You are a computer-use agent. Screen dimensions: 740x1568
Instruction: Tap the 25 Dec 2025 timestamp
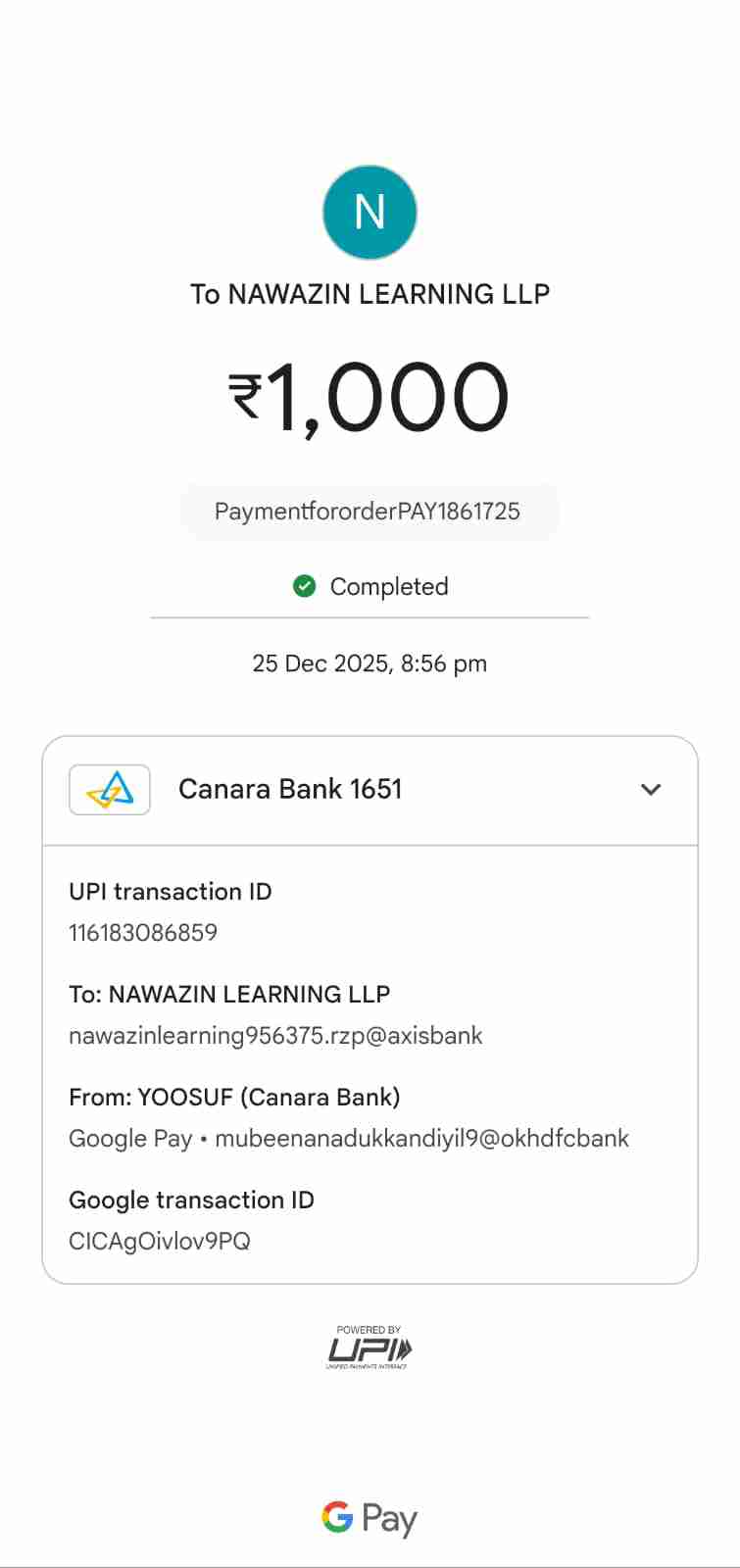370,663
